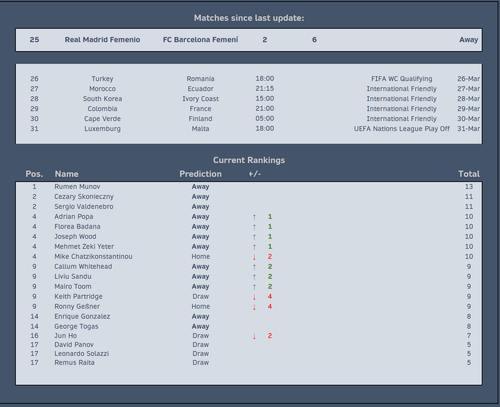Select player 'Sergio Valdenebro'

(x=84, y=207)
